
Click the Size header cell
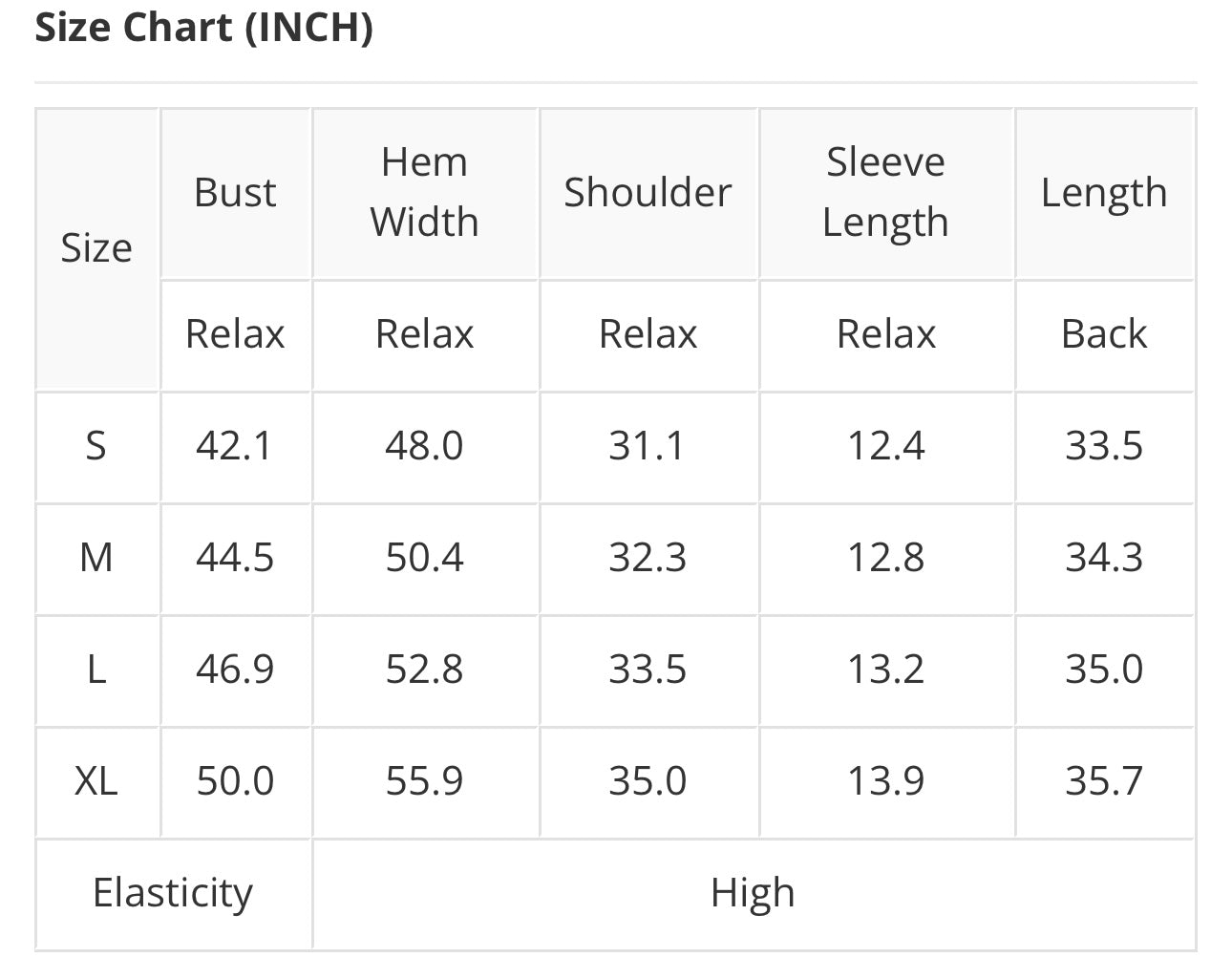pyautogui.click(x=96, y=248)
